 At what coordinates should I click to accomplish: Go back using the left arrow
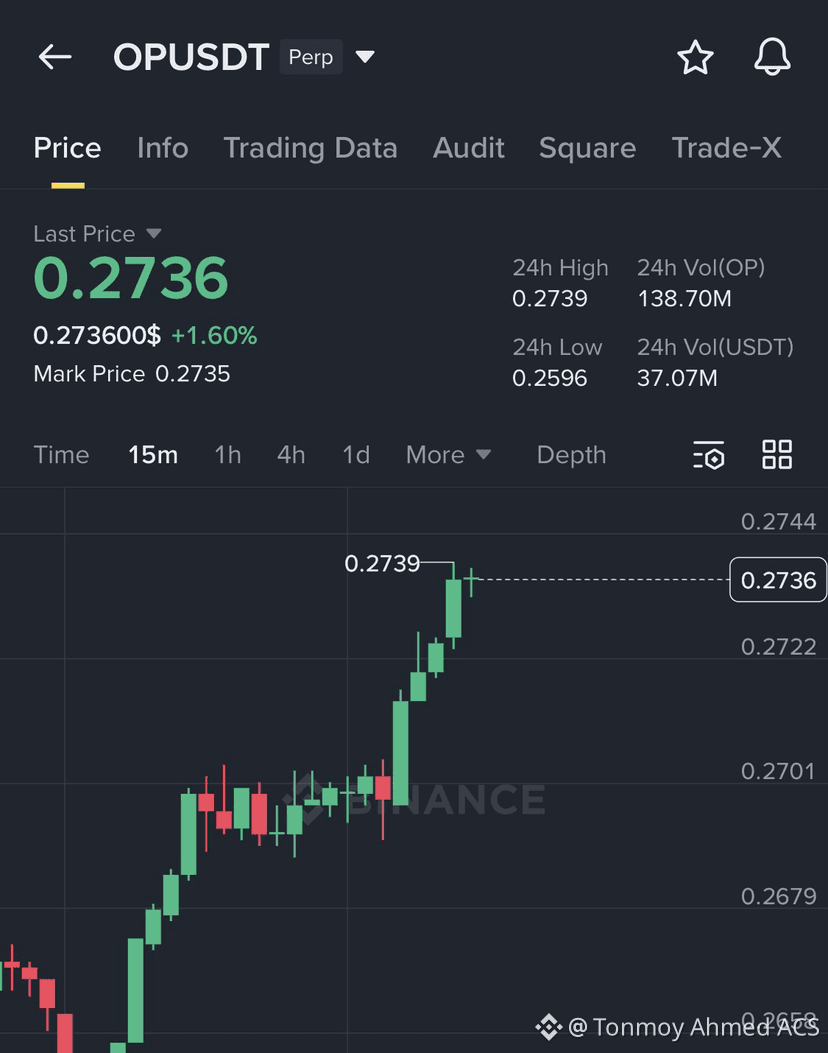55,57
